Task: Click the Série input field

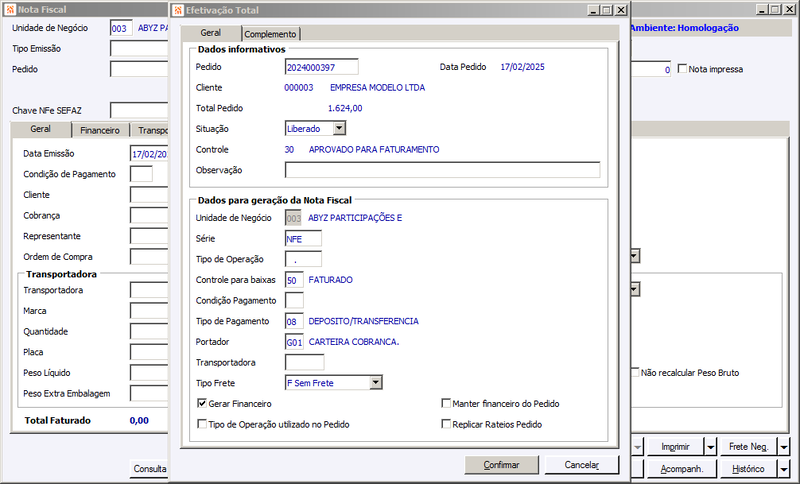Action: point(303,239)
